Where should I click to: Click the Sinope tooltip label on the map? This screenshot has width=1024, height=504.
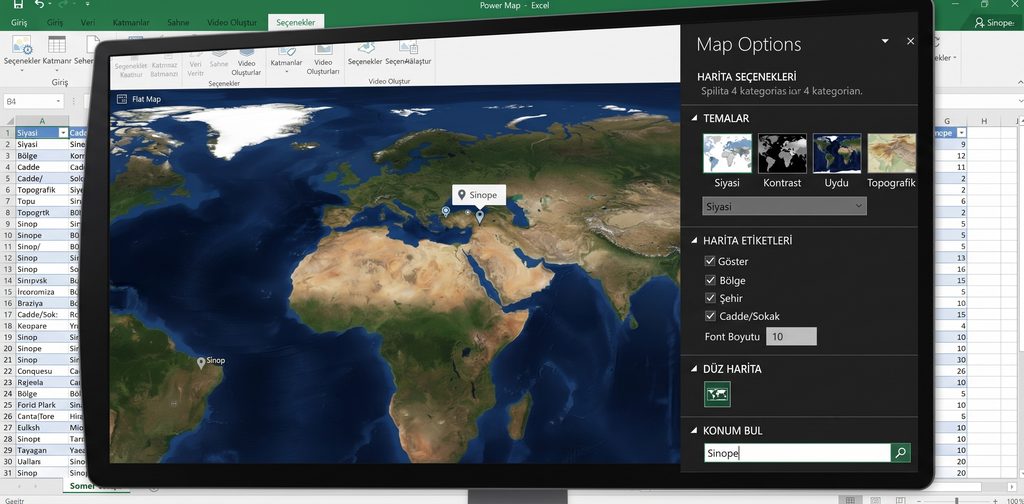[479, 195]
